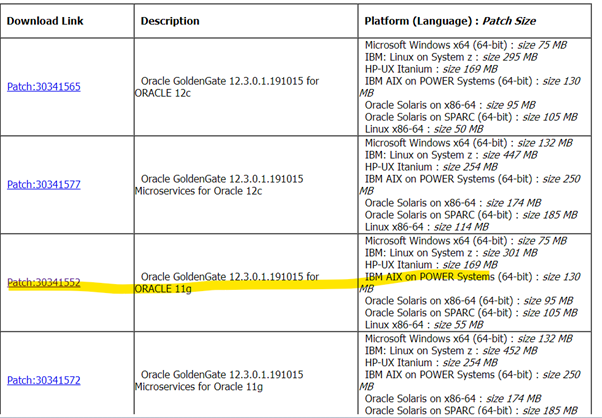Image resolution: width=602 pixels, height=418 pixels.
Task: Open the Patch:30341565 download link
Action: (x=43, y=87)
